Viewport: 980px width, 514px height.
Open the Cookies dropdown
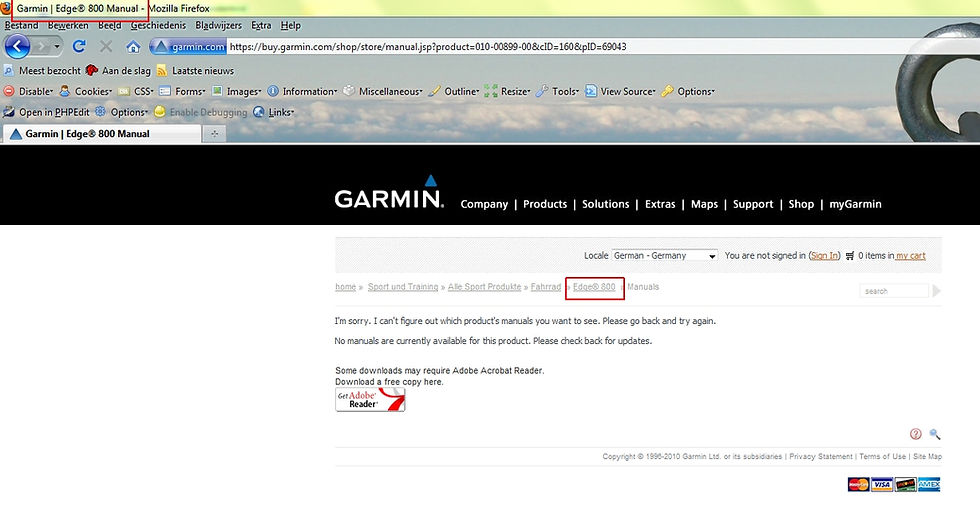[86, 91]
